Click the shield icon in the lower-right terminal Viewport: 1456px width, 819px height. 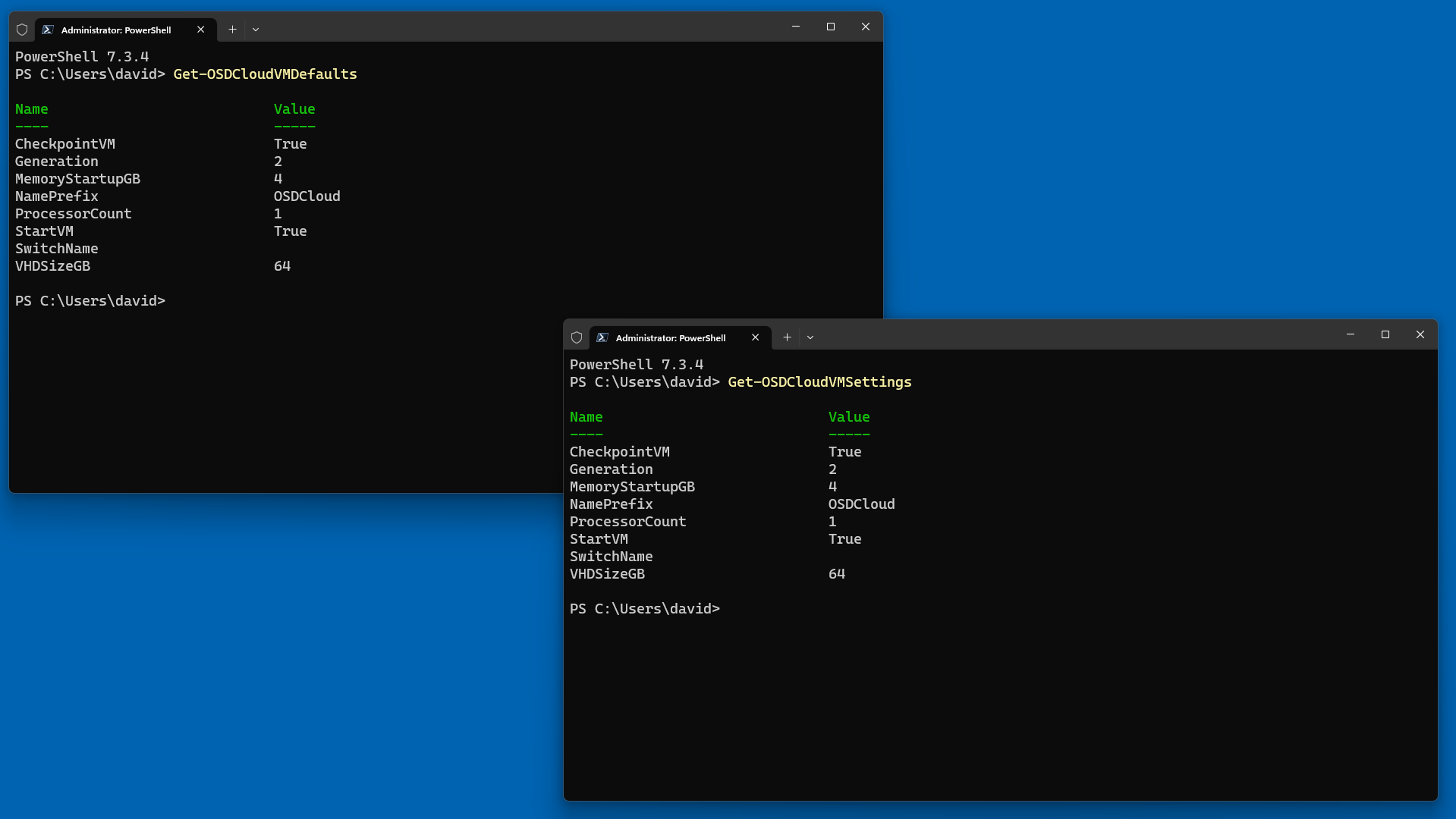point(577,337)
